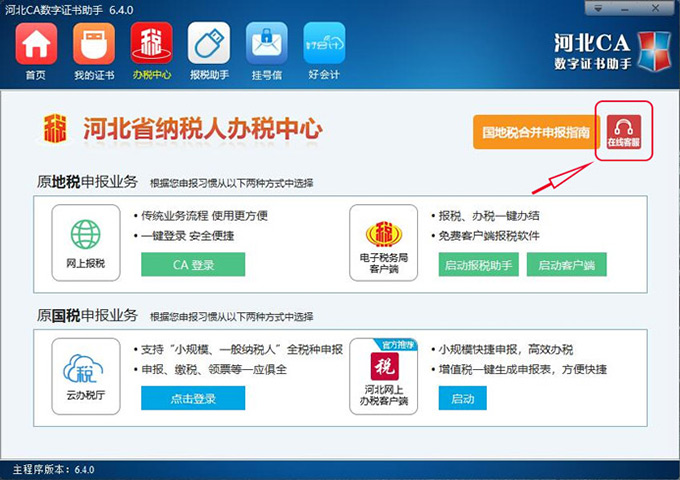Click text 申报、缴税、领票等一应俱全
This screenshot has width=680, height=480.
coord(214,369)
